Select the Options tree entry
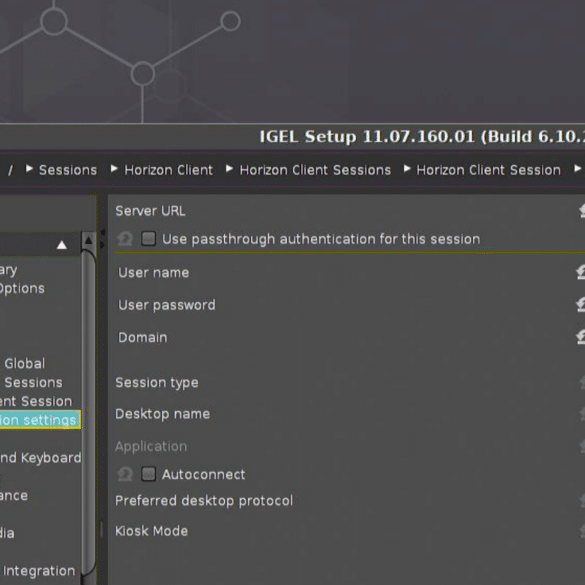Viewport: 585px width, 585px height. [x=22, y=288]
